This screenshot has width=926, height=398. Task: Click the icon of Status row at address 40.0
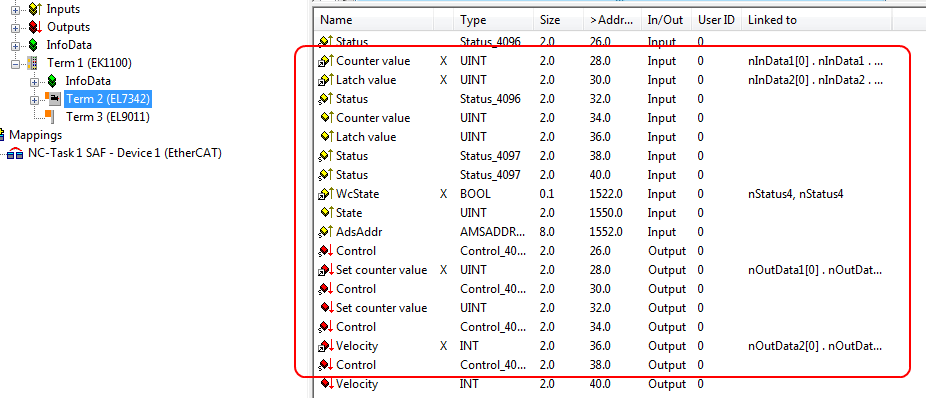point(326,175)
